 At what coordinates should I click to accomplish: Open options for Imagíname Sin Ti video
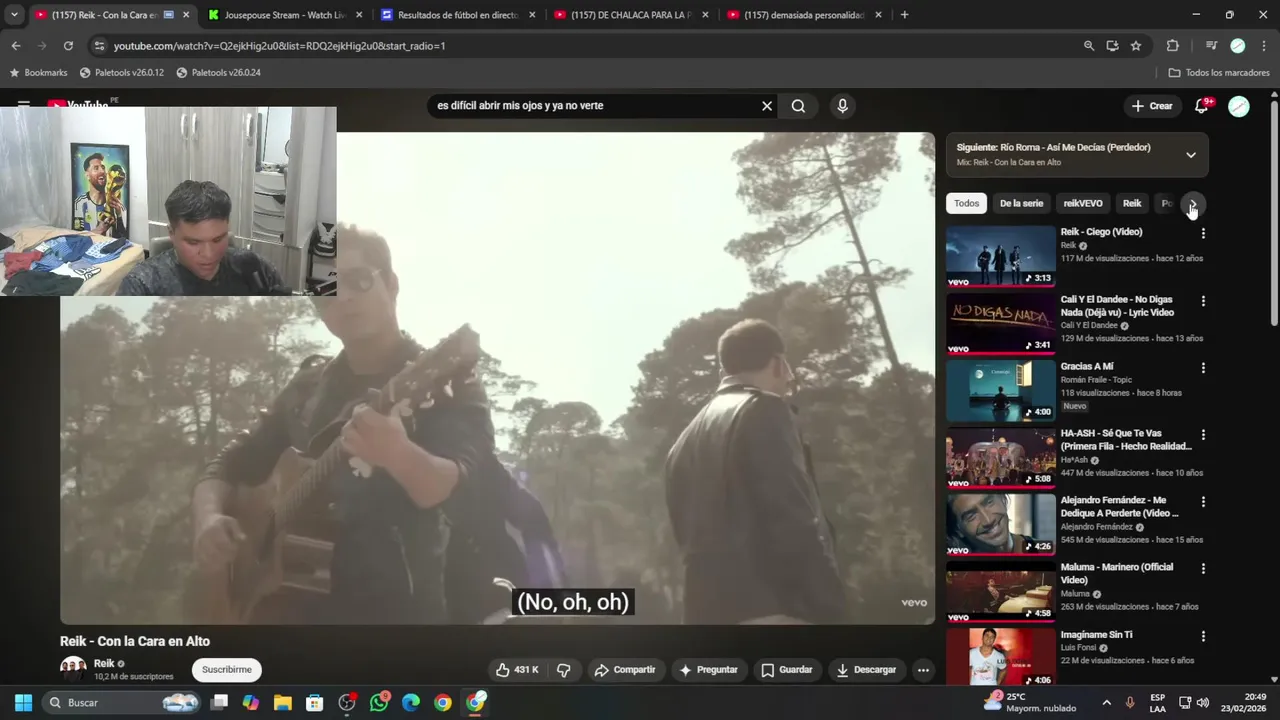click(x=1203, y=636)
